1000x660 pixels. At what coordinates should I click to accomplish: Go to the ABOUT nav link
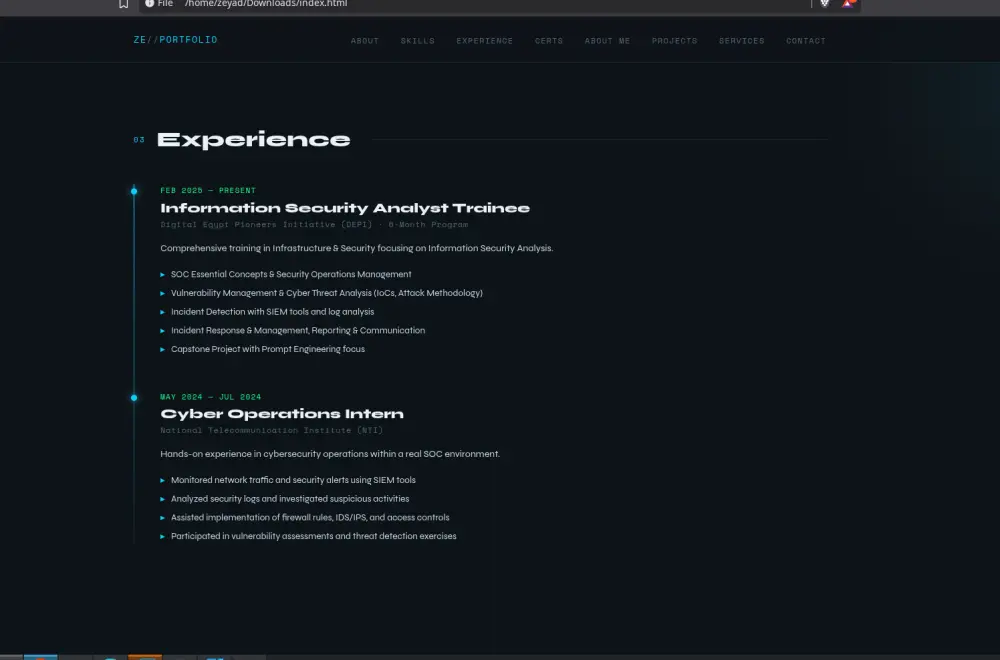coord(365,41)
